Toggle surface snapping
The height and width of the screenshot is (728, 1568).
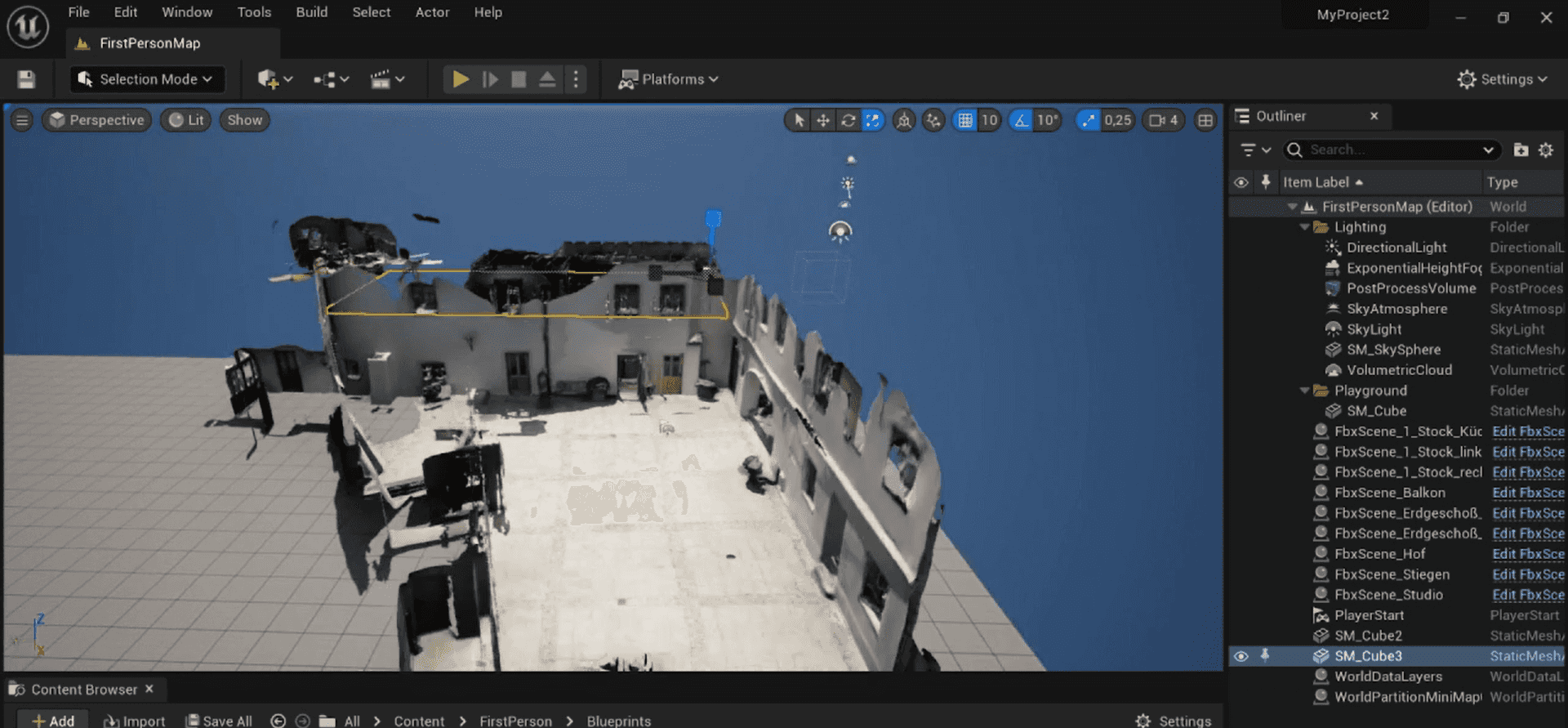[x=933, y=120]
